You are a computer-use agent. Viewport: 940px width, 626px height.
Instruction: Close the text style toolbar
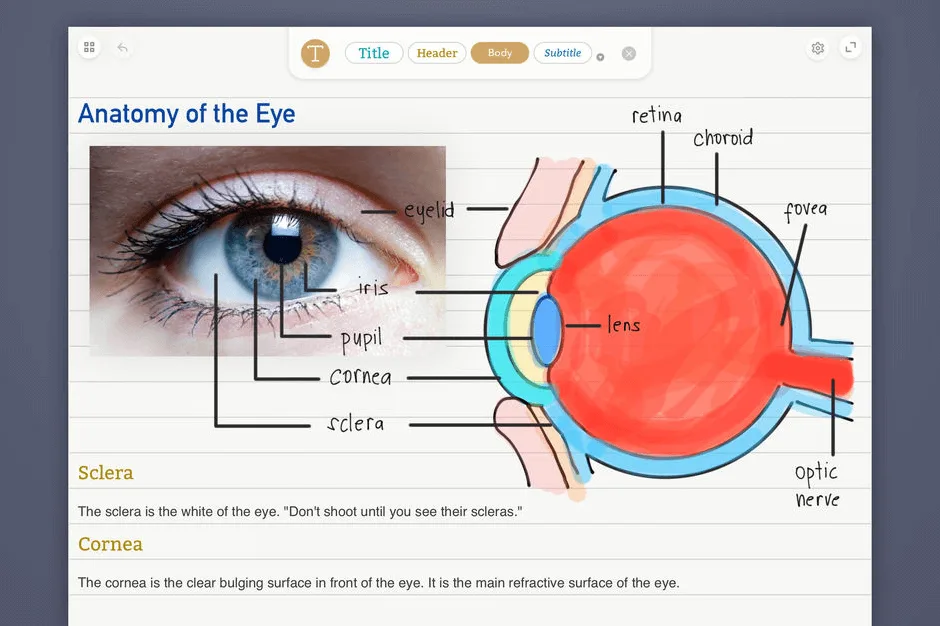(x=629, y=53)
